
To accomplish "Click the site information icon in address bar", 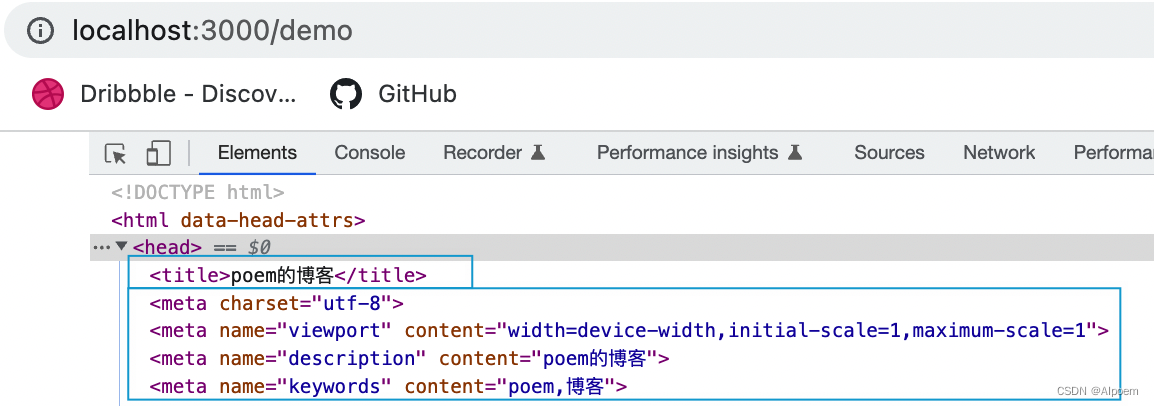I will tap(40, 30).
